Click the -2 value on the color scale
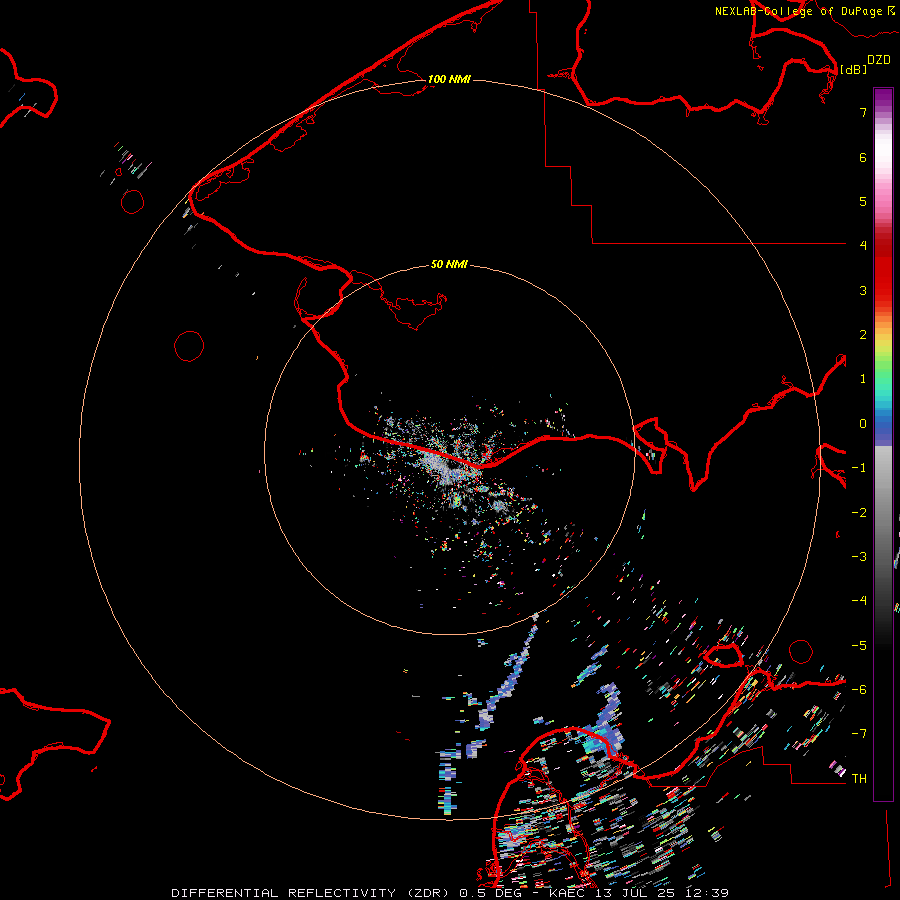 click(859, 513)
